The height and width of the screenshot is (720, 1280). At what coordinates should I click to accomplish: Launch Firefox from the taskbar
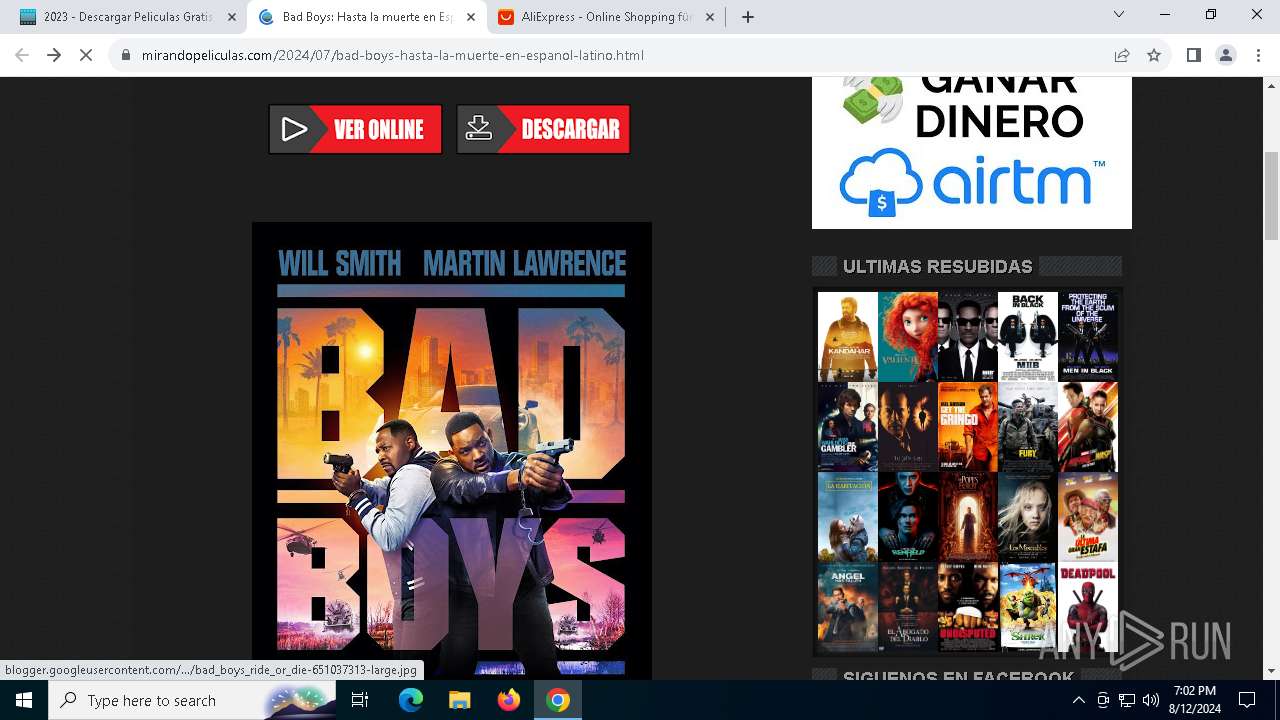pyautogui.click(x=508, y=700)
